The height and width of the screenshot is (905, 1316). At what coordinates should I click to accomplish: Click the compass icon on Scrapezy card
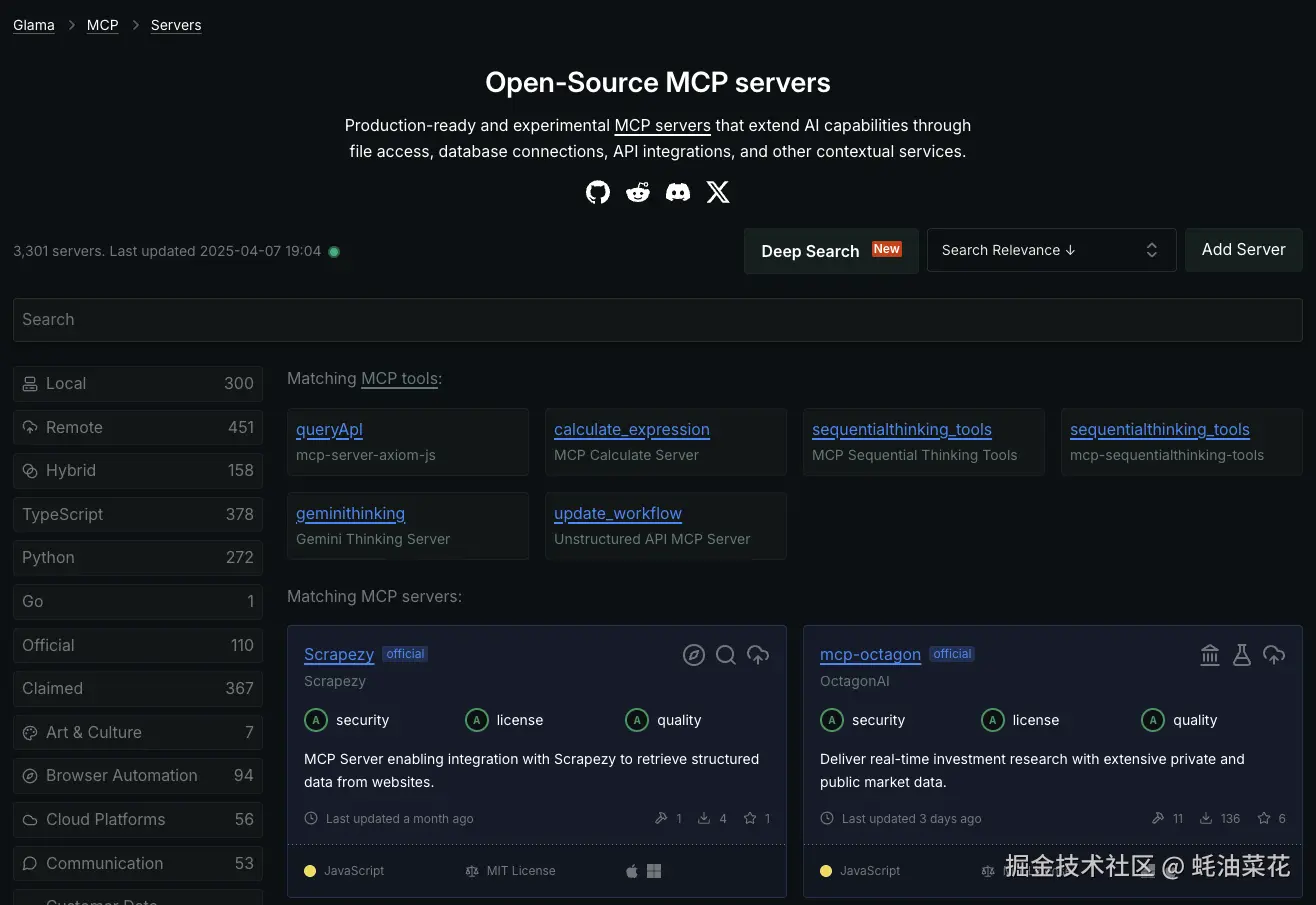(694, 655)
